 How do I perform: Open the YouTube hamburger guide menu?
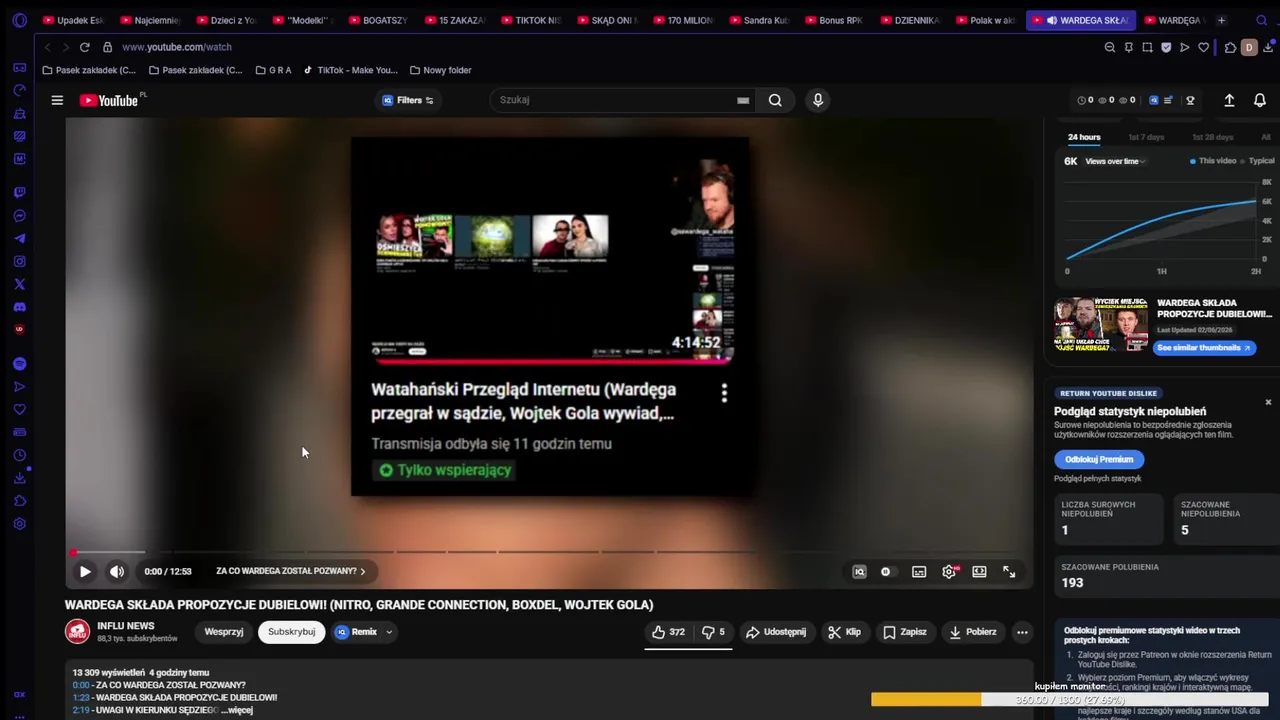(x=57, y=100)
